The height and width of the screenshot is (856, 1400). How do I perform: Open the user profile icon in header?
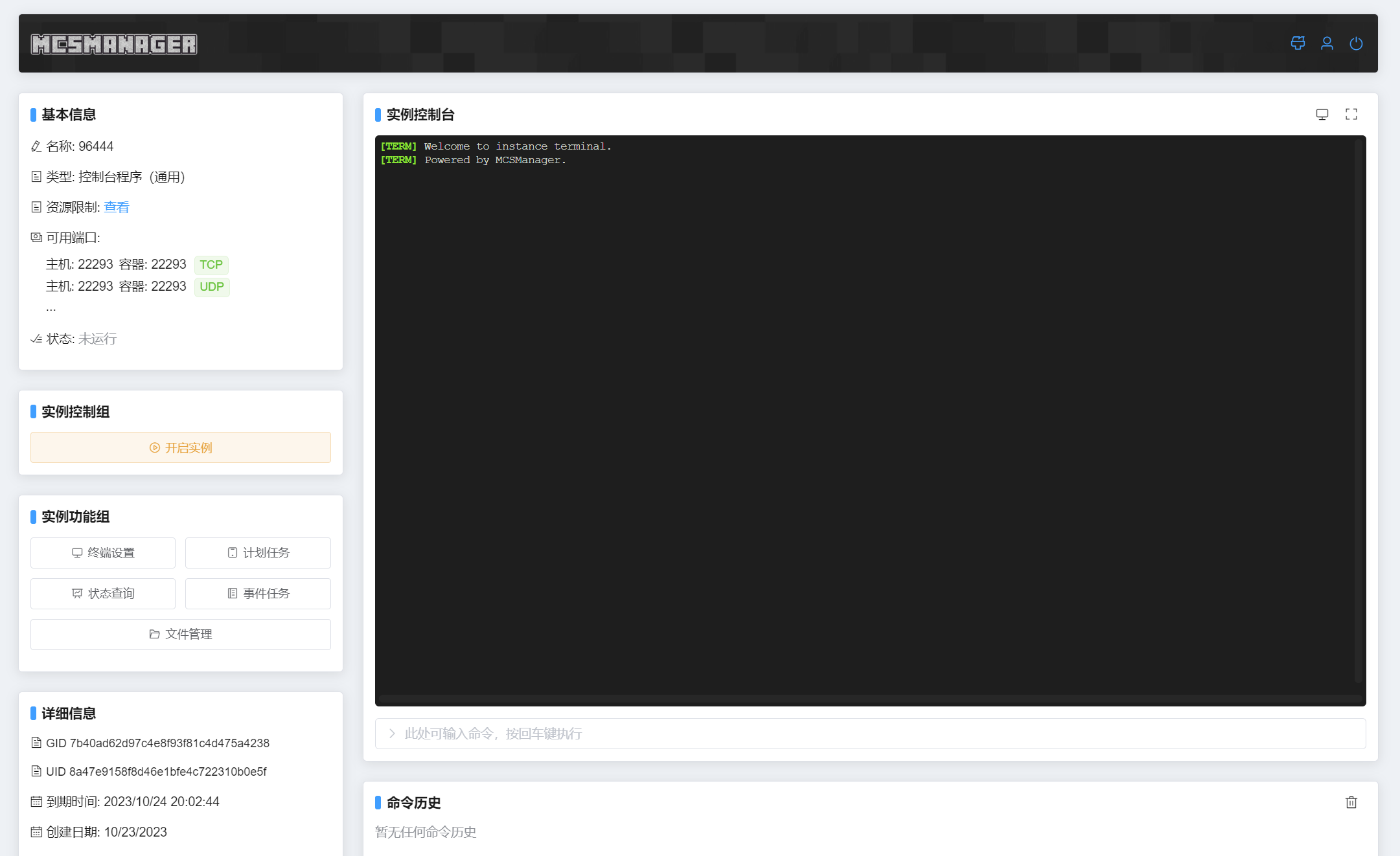1327,43
